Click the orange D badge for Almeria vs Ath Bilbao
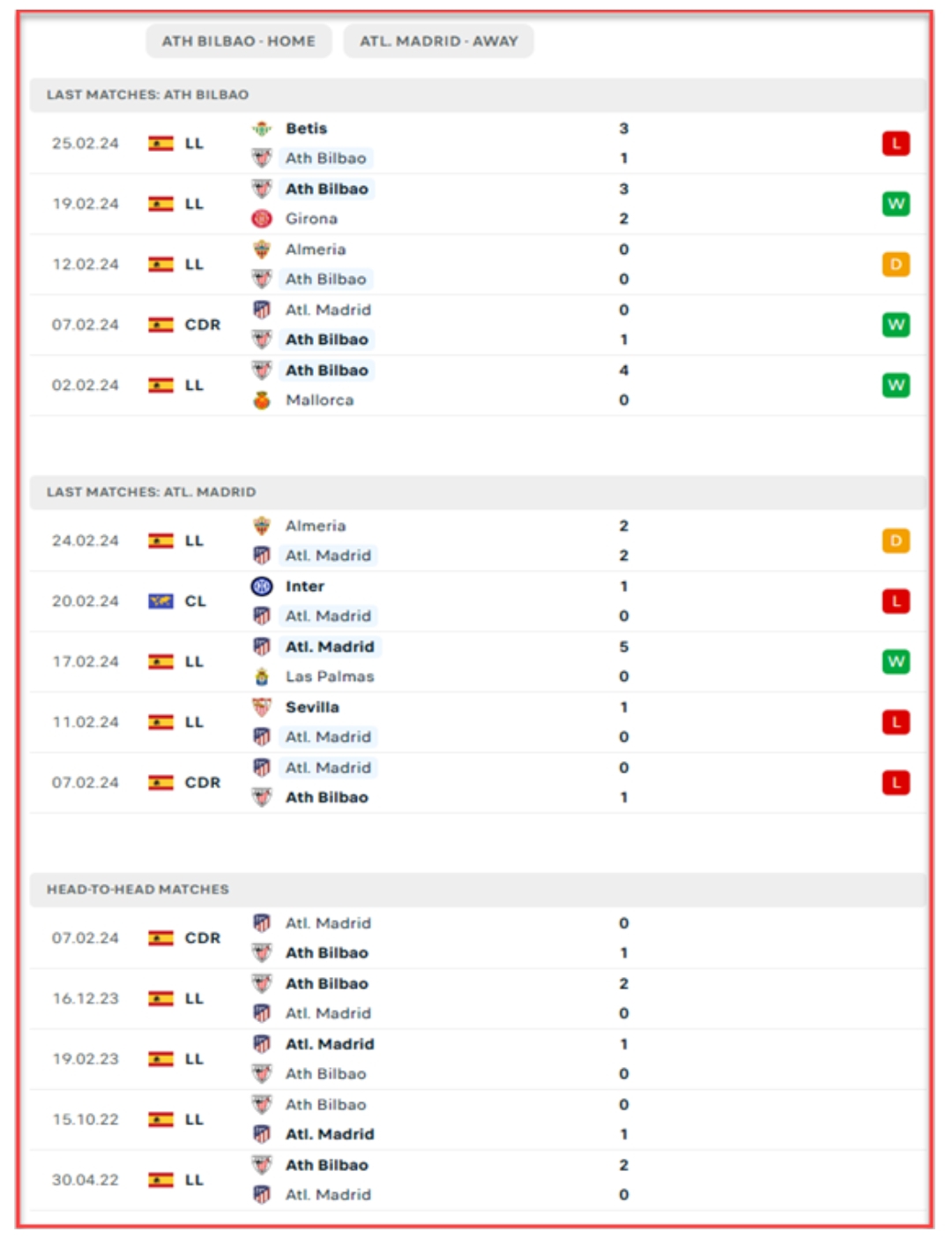952x1239 pixels. pos(896,265)
